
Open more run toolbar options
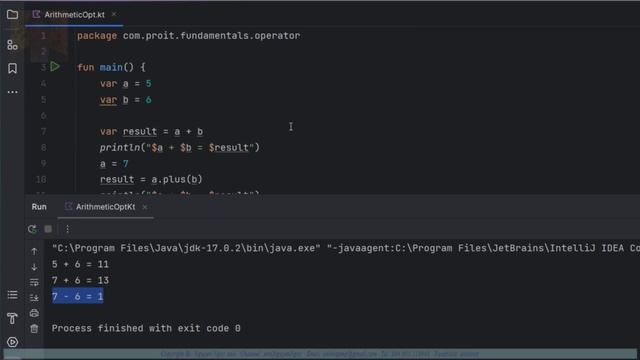click(67, 229)
